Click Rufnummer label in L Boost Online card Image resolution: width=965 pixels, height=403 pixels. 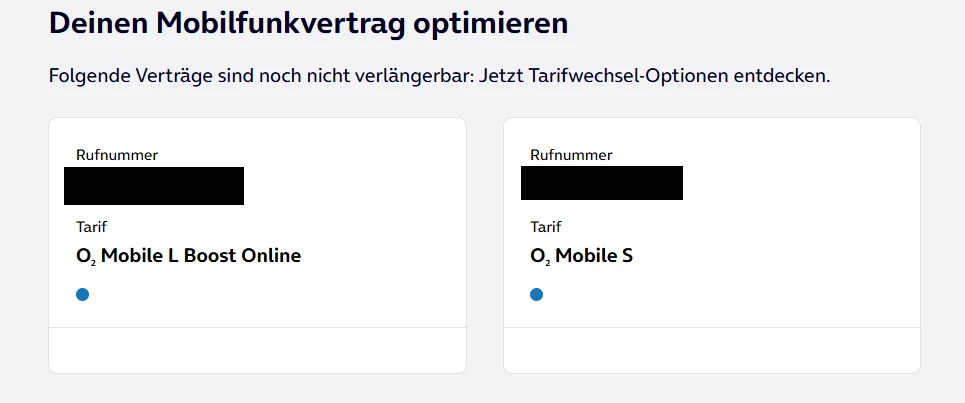[x=117, y=155]
